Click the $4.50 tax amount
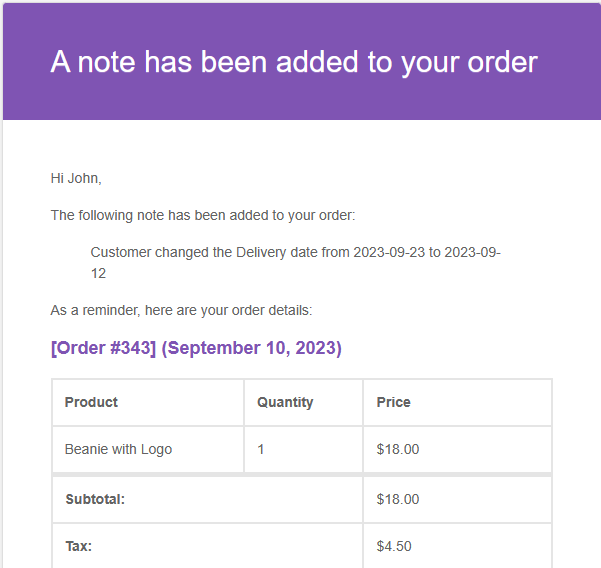Screen dimensions: 601x568 click(x=394, y=547)
